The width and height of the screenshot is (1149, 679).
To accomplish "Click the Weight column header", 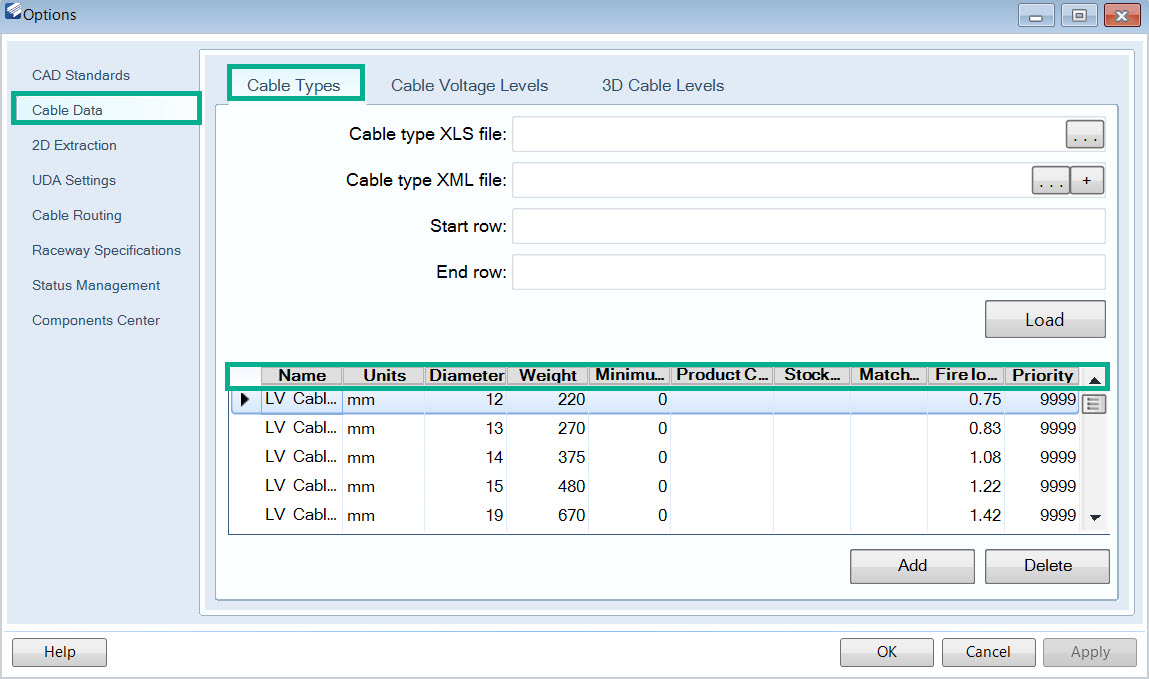I will [547, 375].
